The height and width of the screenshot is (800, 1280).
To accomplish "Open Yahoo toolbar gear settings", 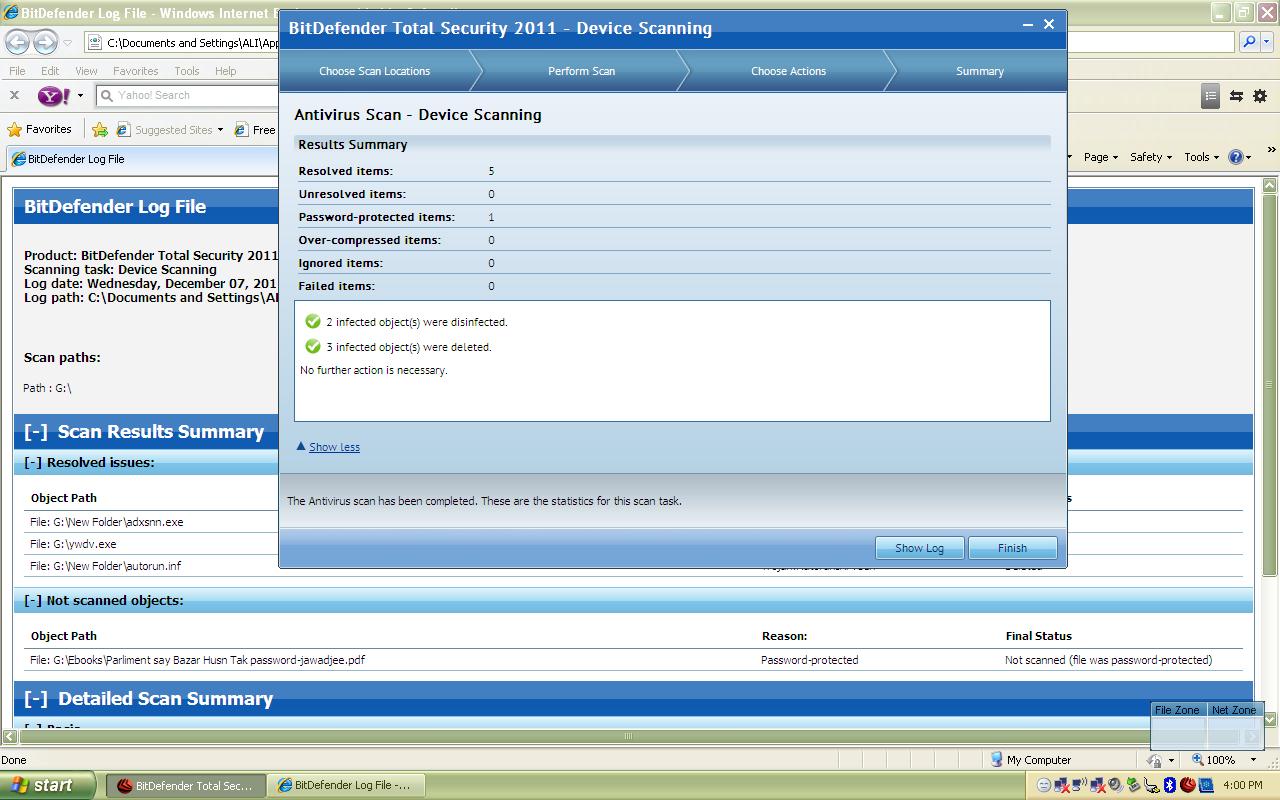I will tap(1261, 96).
